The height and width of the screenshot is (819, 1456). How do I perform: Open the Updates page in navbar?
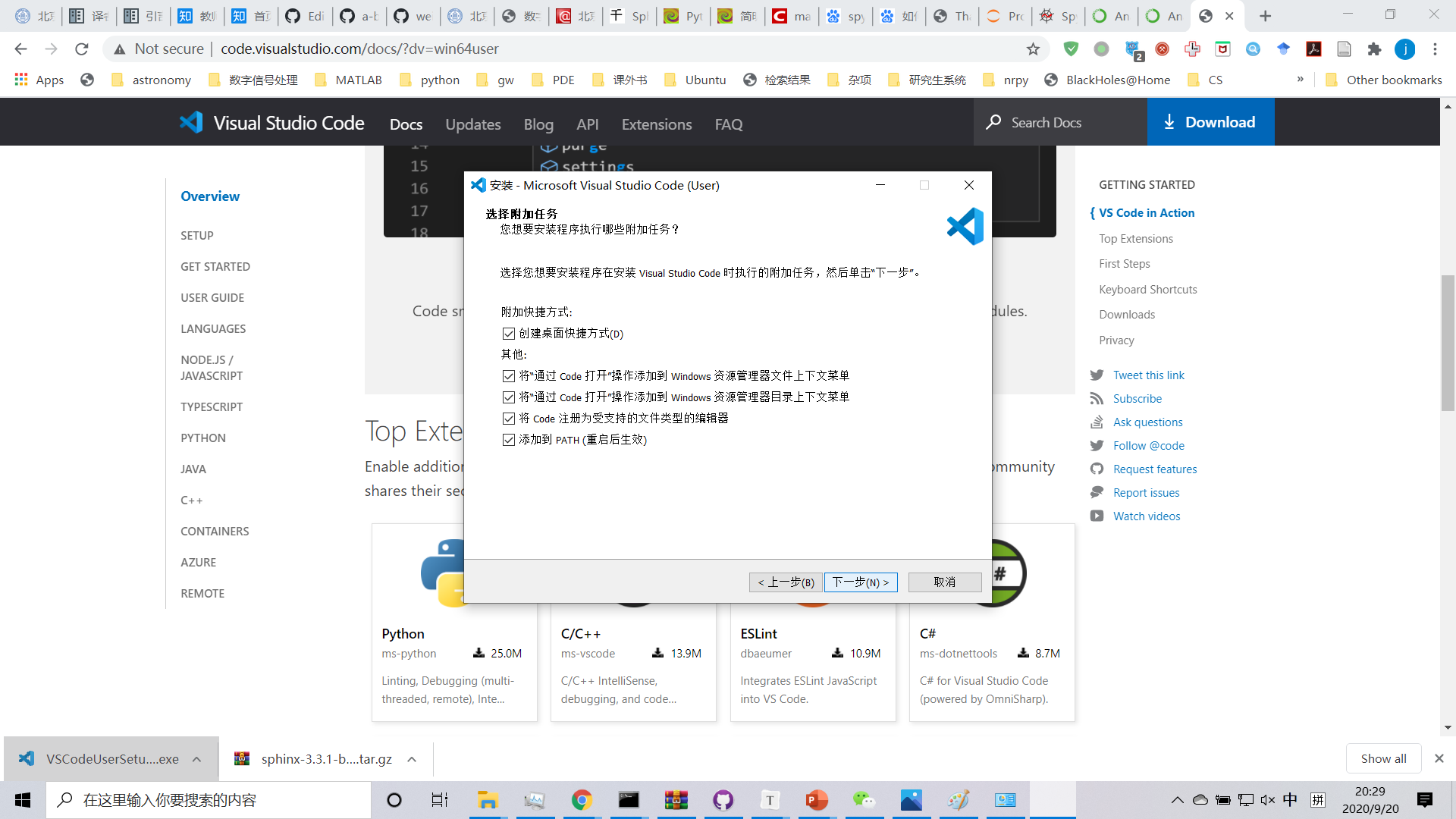click(473, 124)
